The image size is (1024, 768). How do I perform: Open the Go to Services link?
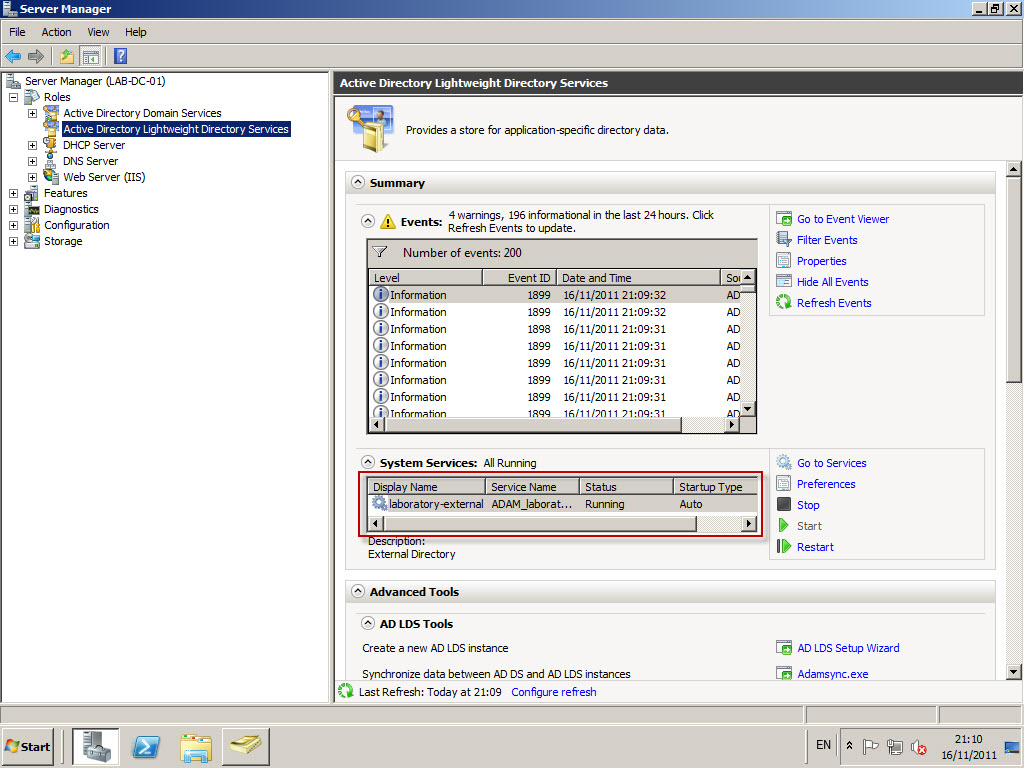click(831, 463)
